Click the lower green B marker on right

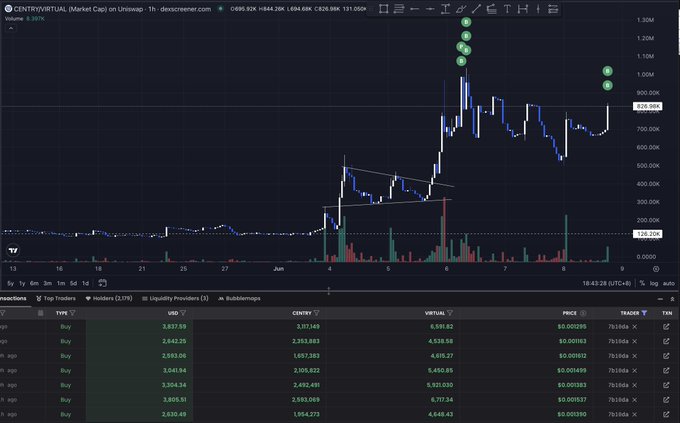coord(608,85)
